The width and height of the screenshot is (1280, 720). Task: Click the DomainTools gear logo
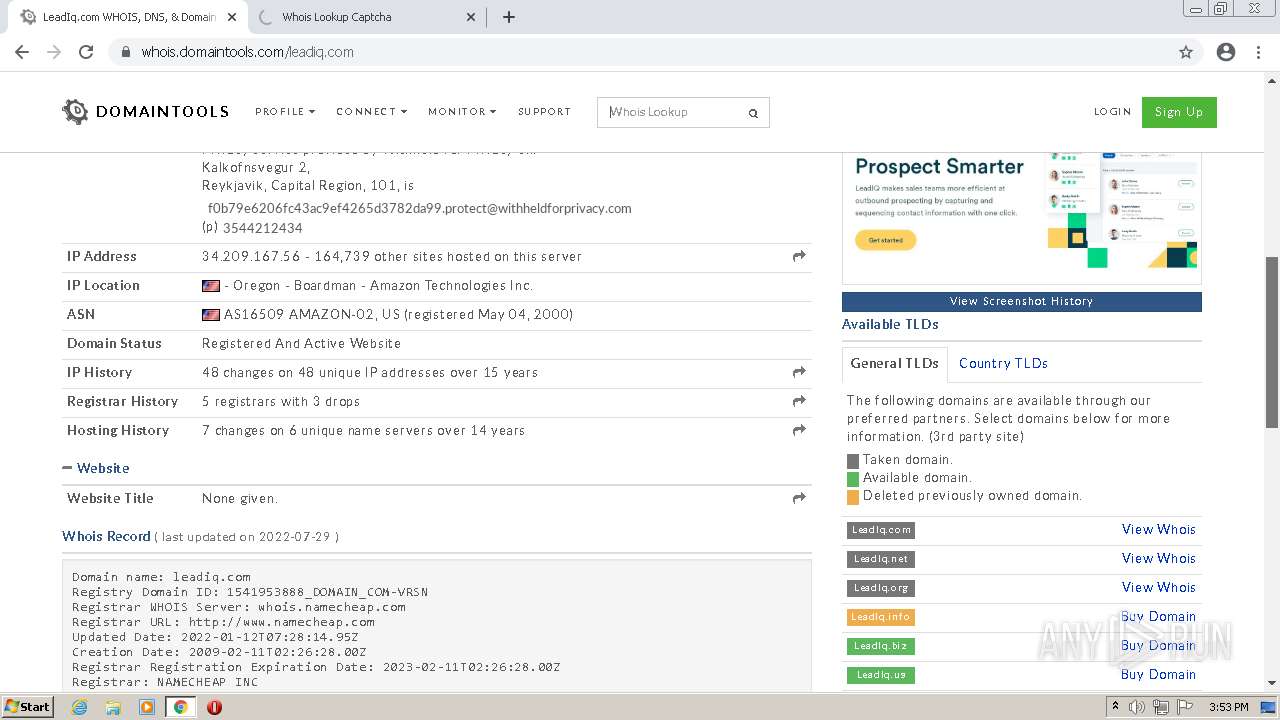[x=75, y=112]
